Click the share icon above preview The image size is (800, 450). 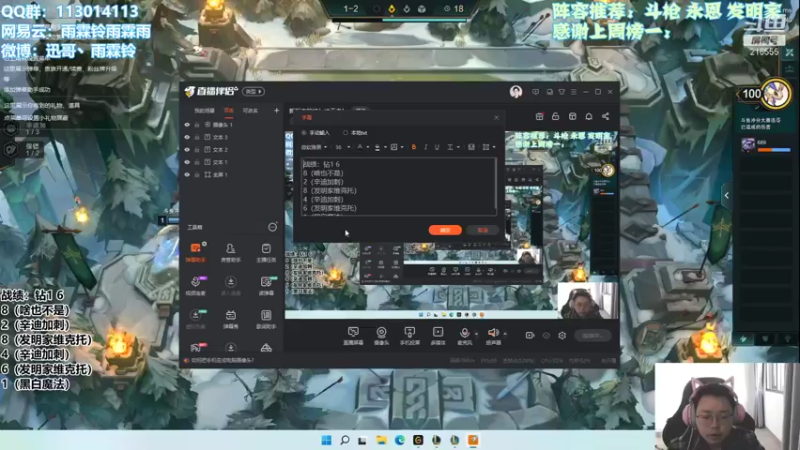click(606, 116)
